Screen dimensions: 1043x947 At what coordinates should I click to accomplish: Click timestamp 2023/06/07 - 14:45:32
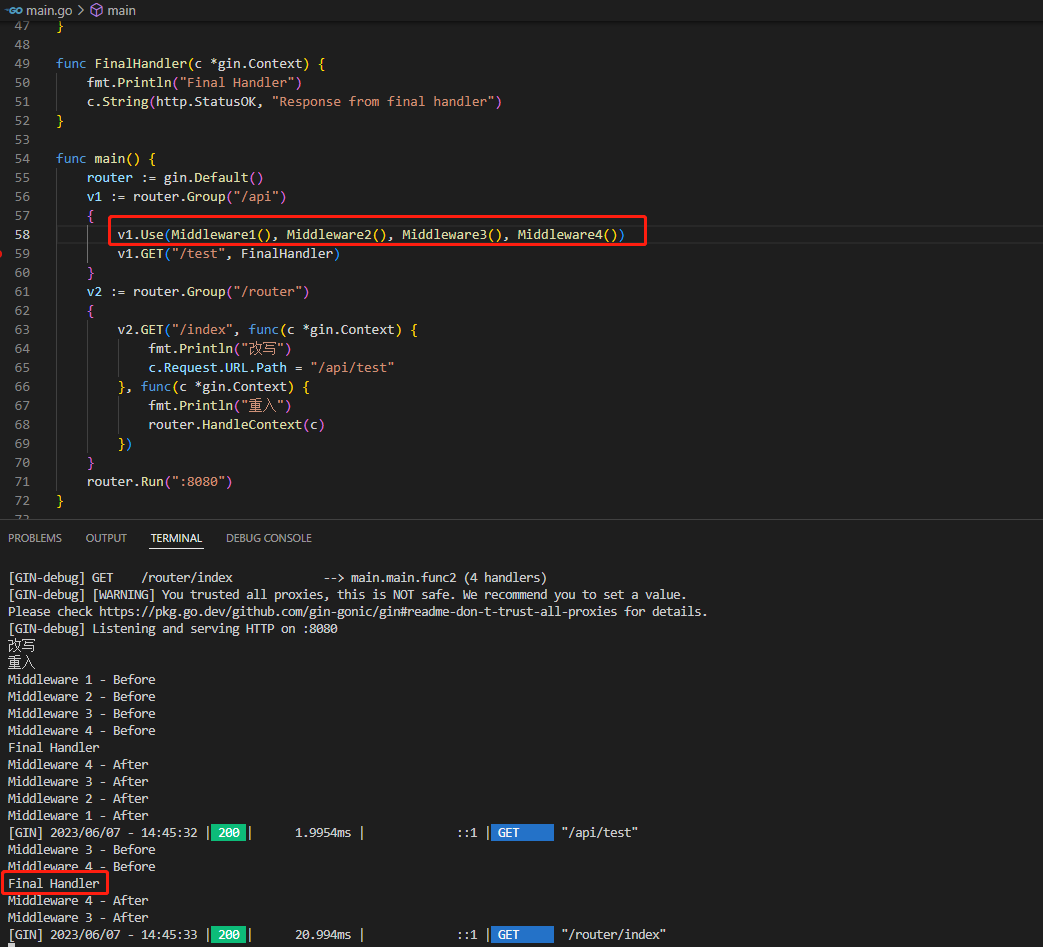pyautogui.click(x=124, y=833)
